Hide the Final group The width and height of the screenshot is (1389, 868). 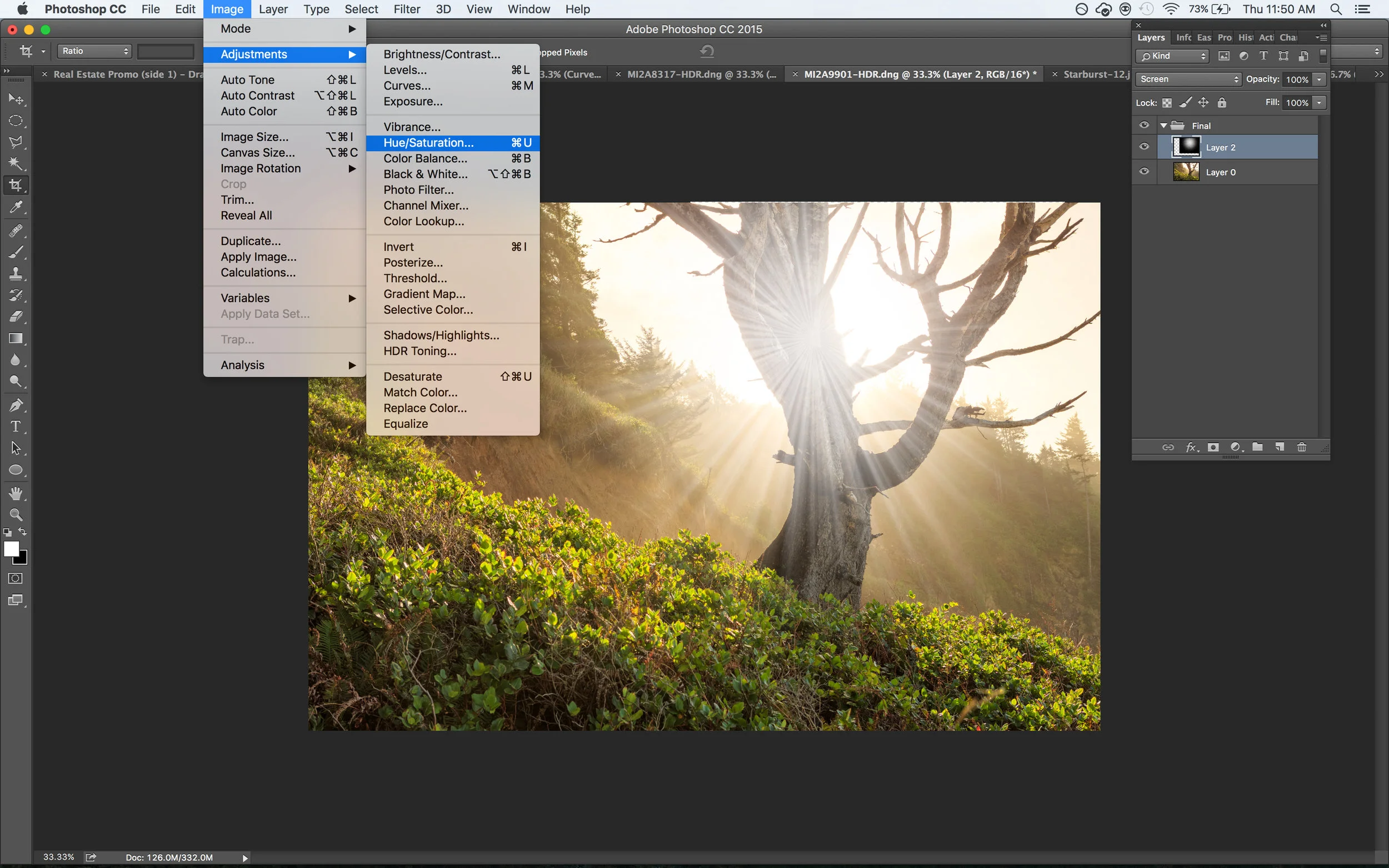(1144, 125)
